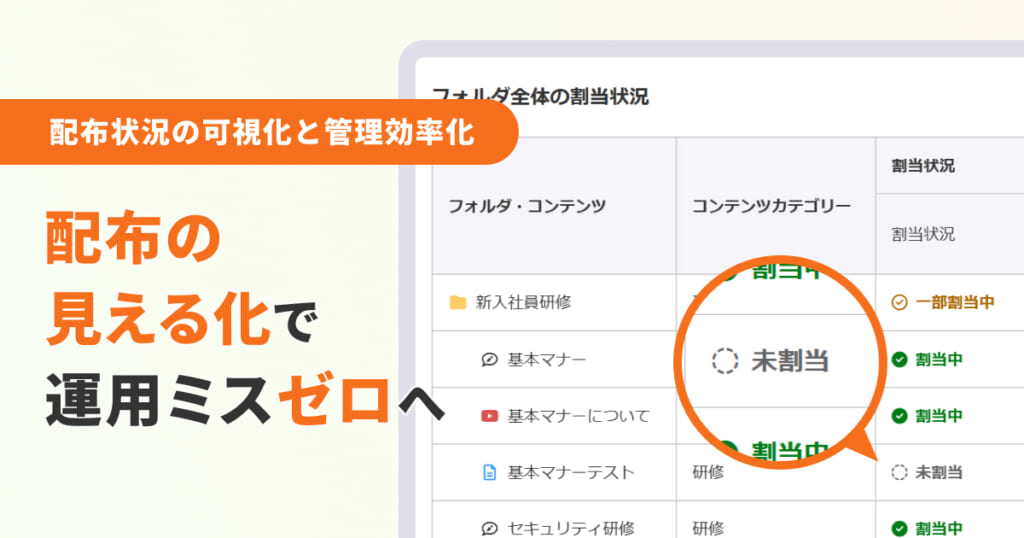This screenshot has height=538, width=1024.
Task: Click the speech bubble icon beside セキュリティ研修
Action: point(489,528)
